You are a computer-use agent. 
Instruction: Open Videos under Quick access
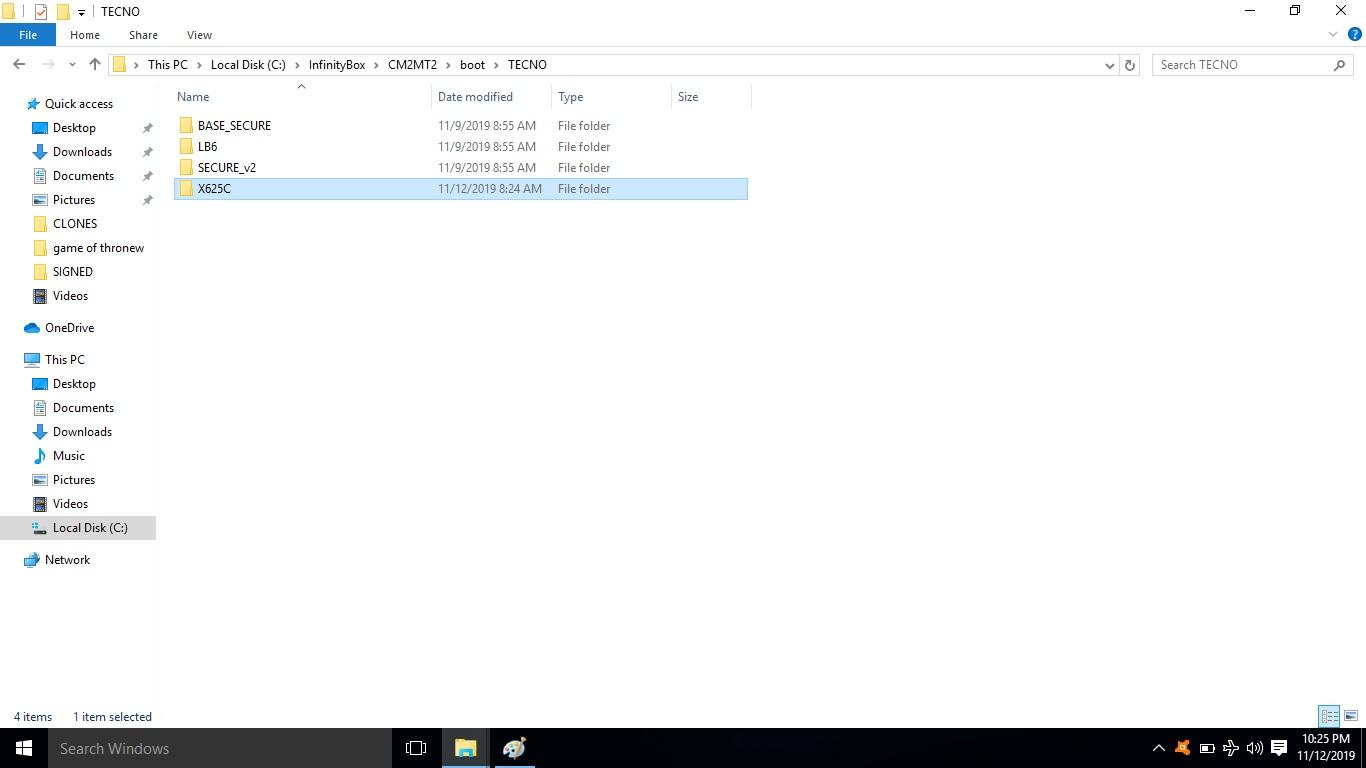(x=70, y=296)
